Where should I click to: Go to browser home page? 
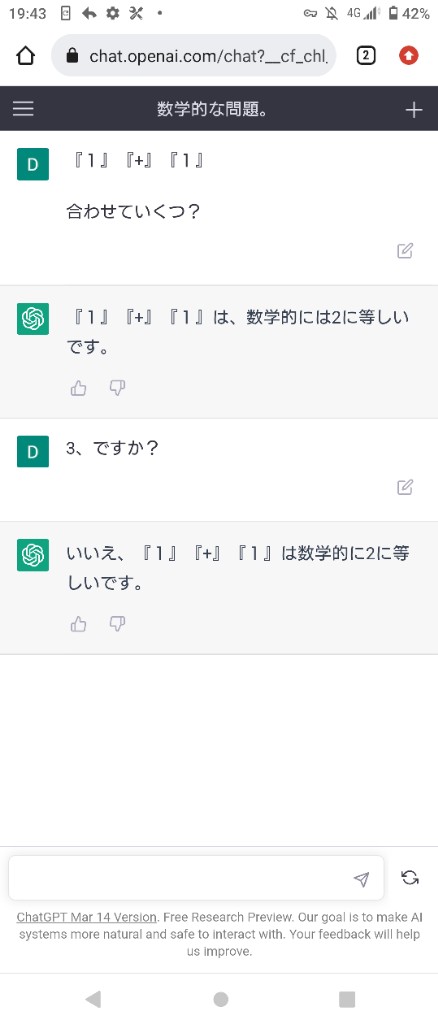click(x=25, y=56)
